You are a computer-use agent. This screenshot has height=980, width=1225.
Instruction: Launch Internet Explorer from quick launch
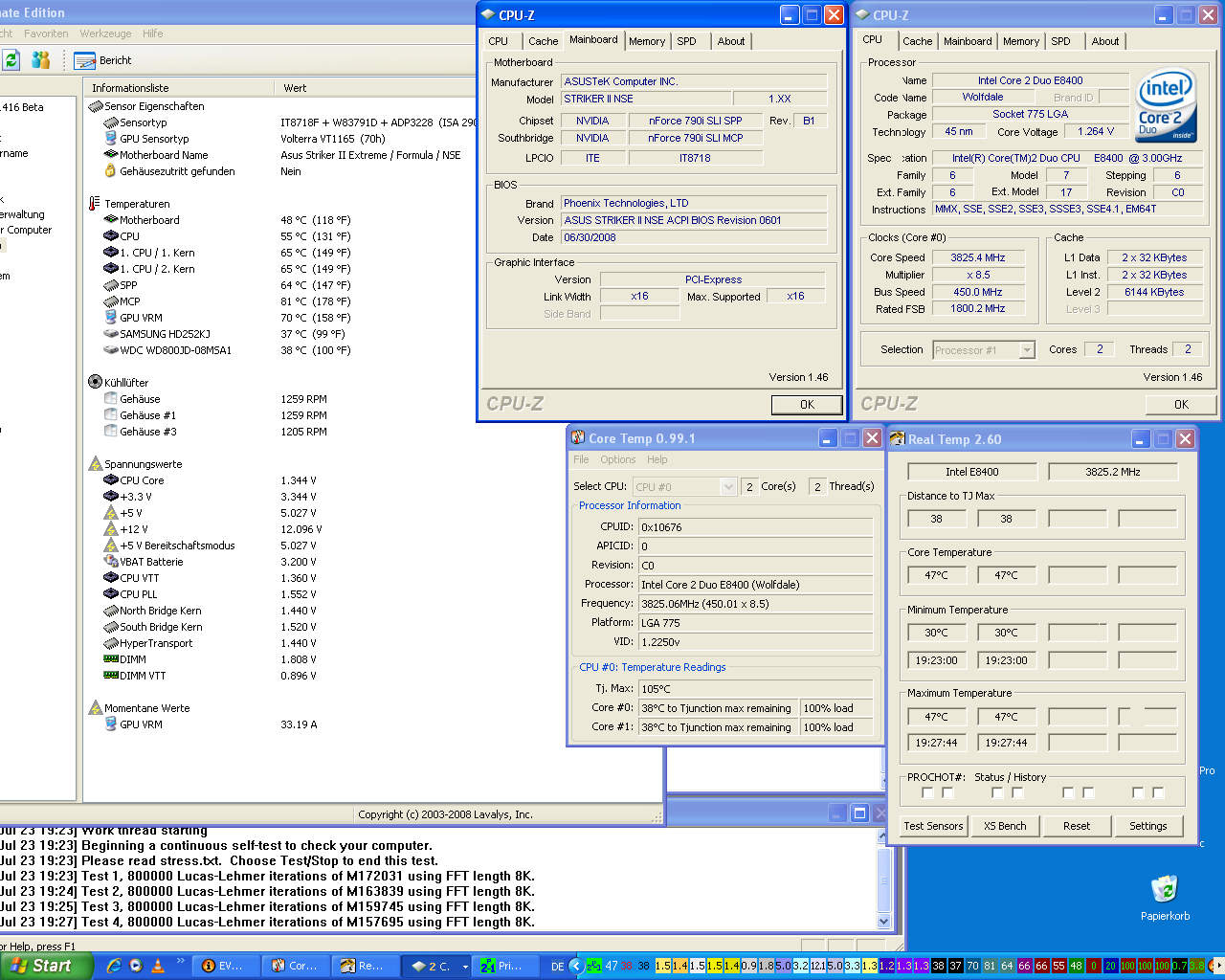click(114, 966)
